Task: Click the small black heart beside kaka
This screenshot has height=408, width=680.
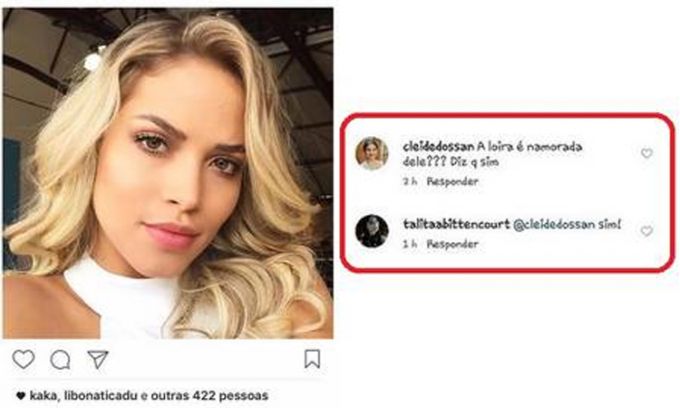Action: coord(20,395)
